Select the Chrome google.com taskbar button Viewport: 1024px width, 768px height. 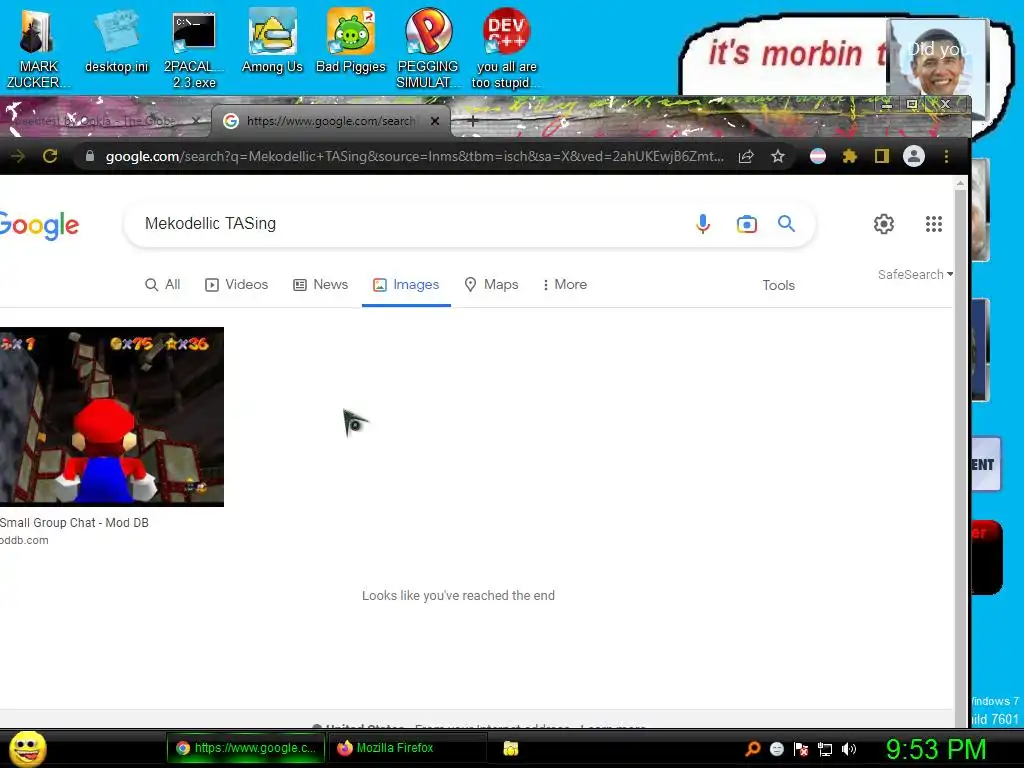point(246,748)
